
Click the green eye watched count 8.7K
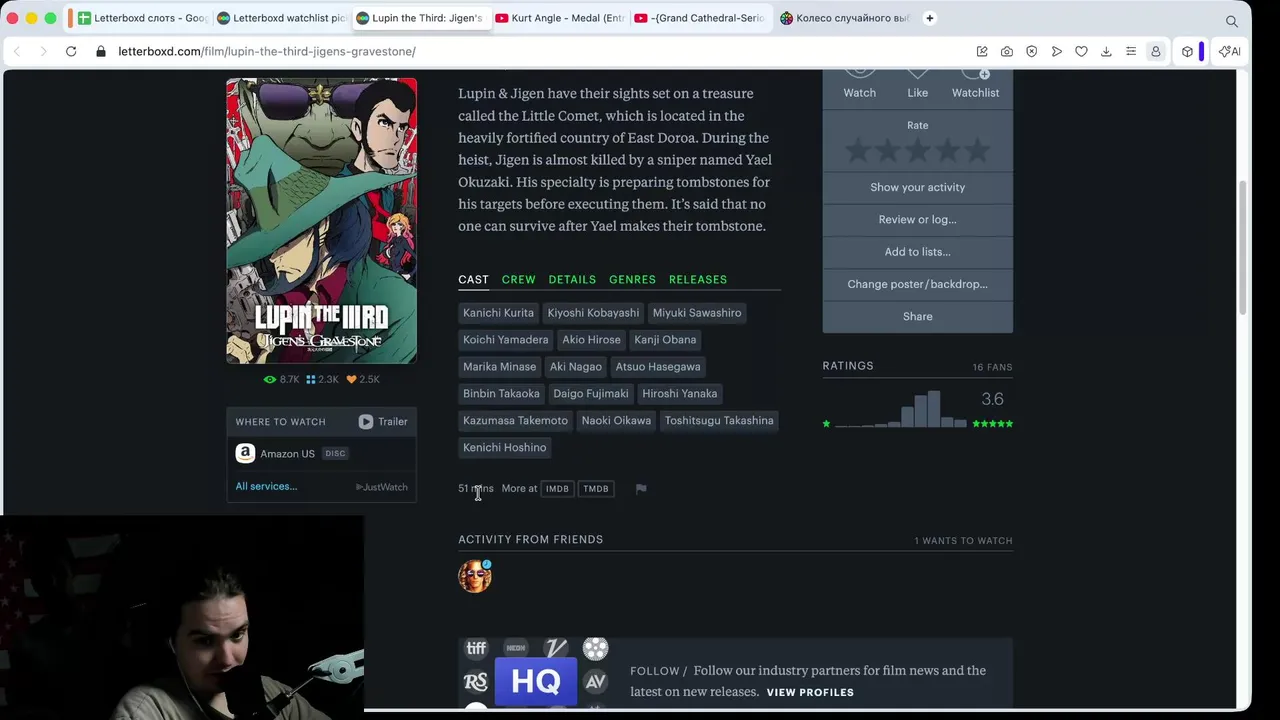tap(281, 379)
